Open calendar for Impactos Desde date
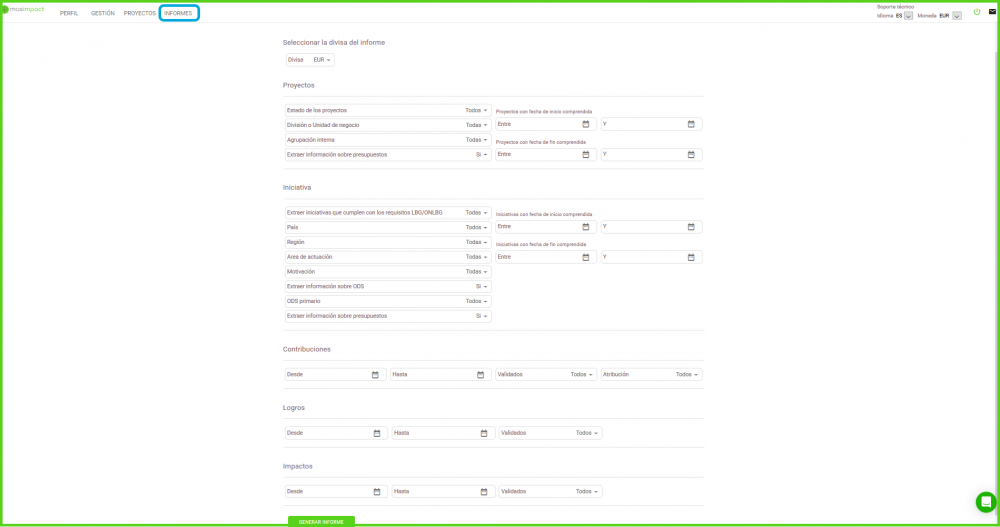 click(x=377, y=492)
